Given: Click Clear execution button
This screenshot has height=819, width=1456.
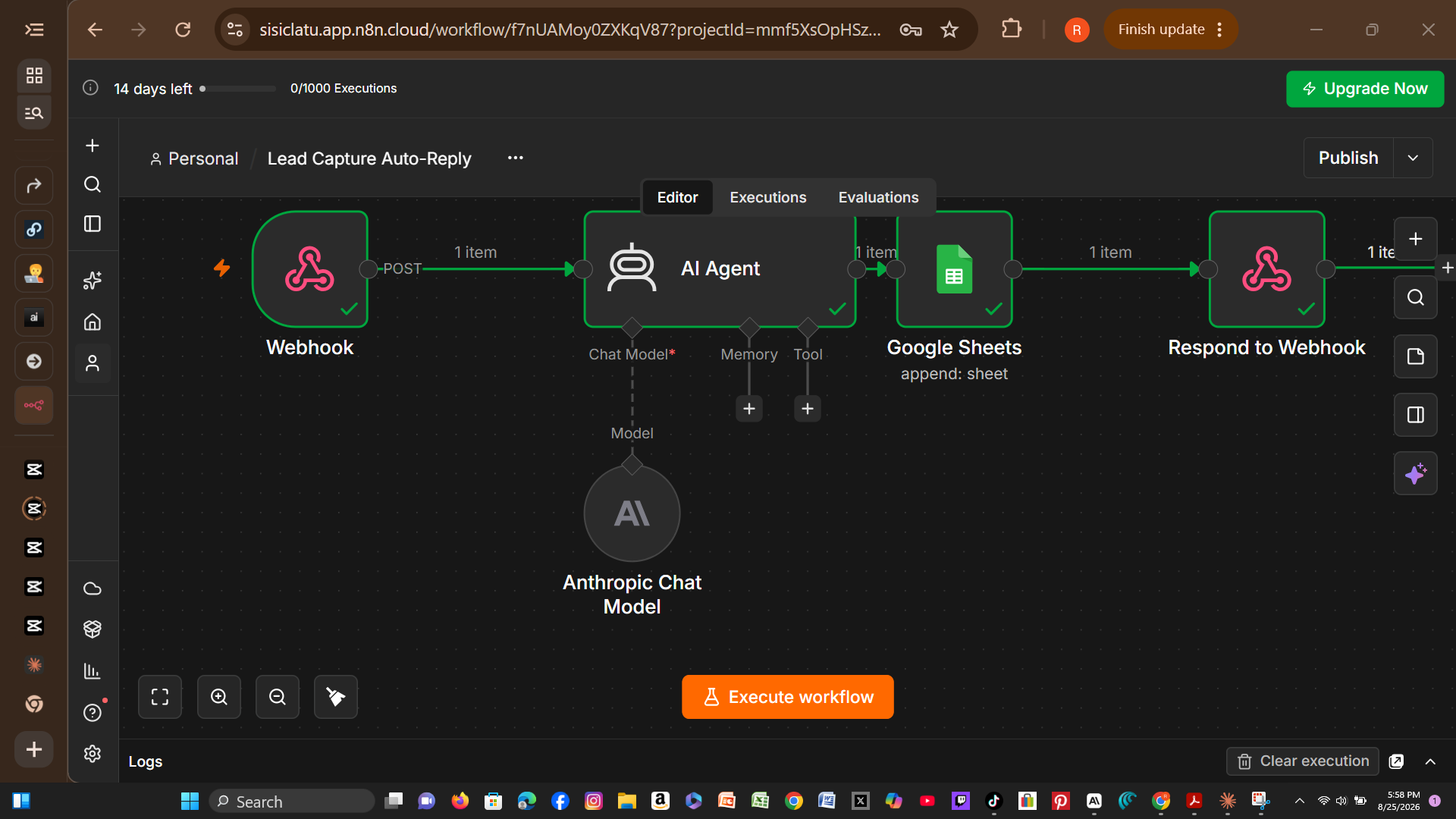Looking at the screenshot, I should click(x=1303, y=761).
